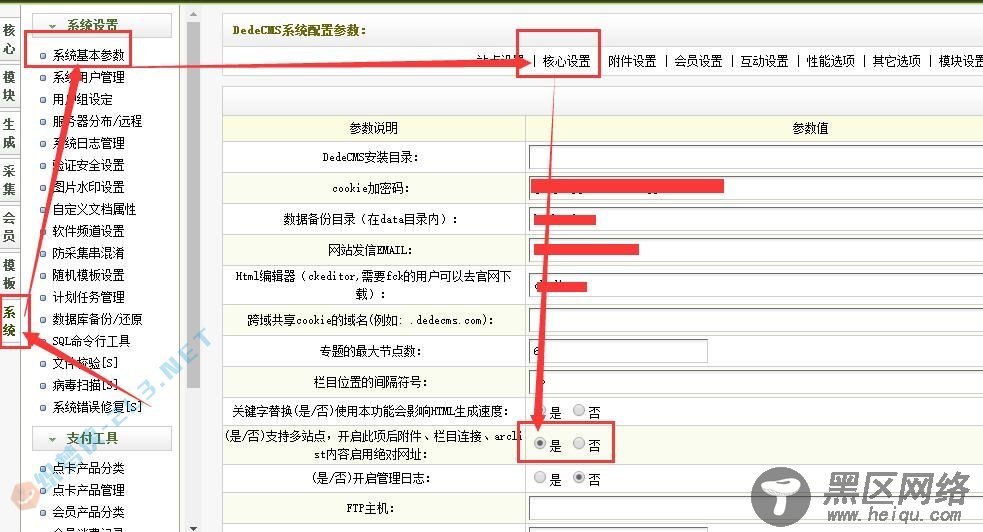Open 病毒扫描[S] link
The image size is (983, 532).
pyautogui.click(x=85, y=385)
